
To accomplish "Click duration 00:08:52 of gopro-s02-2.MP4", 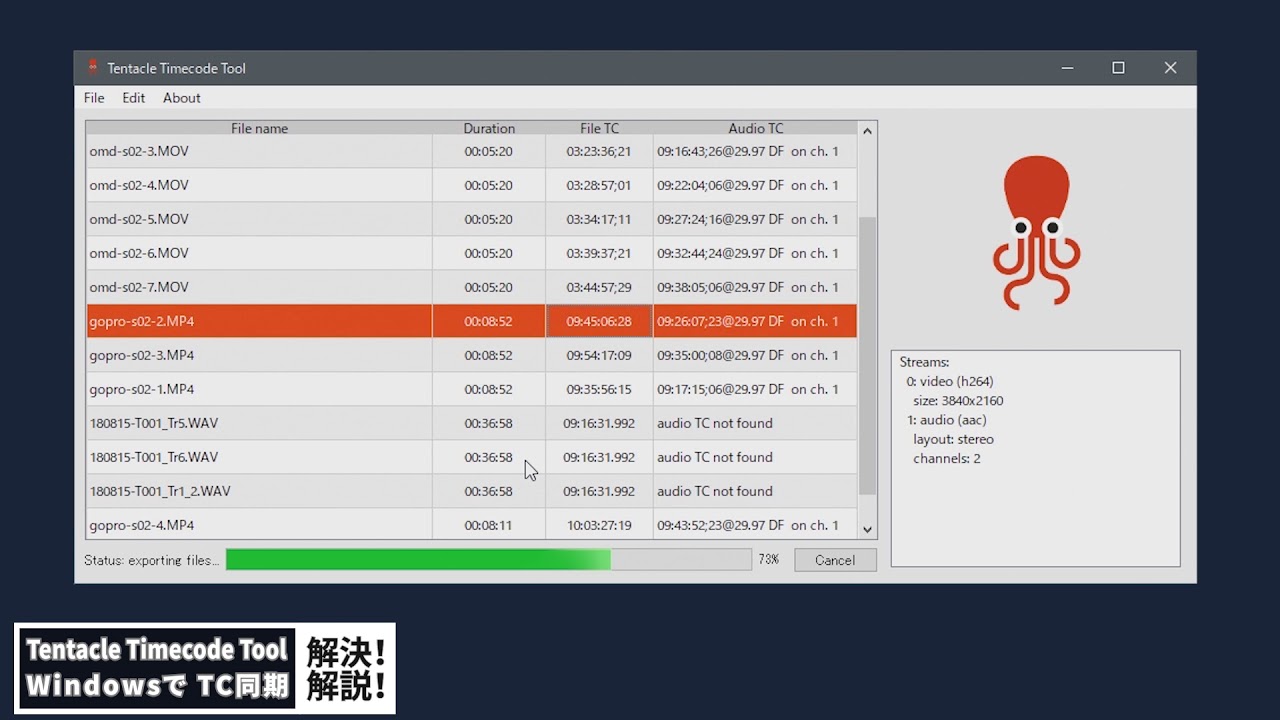I will coord(488,321).
